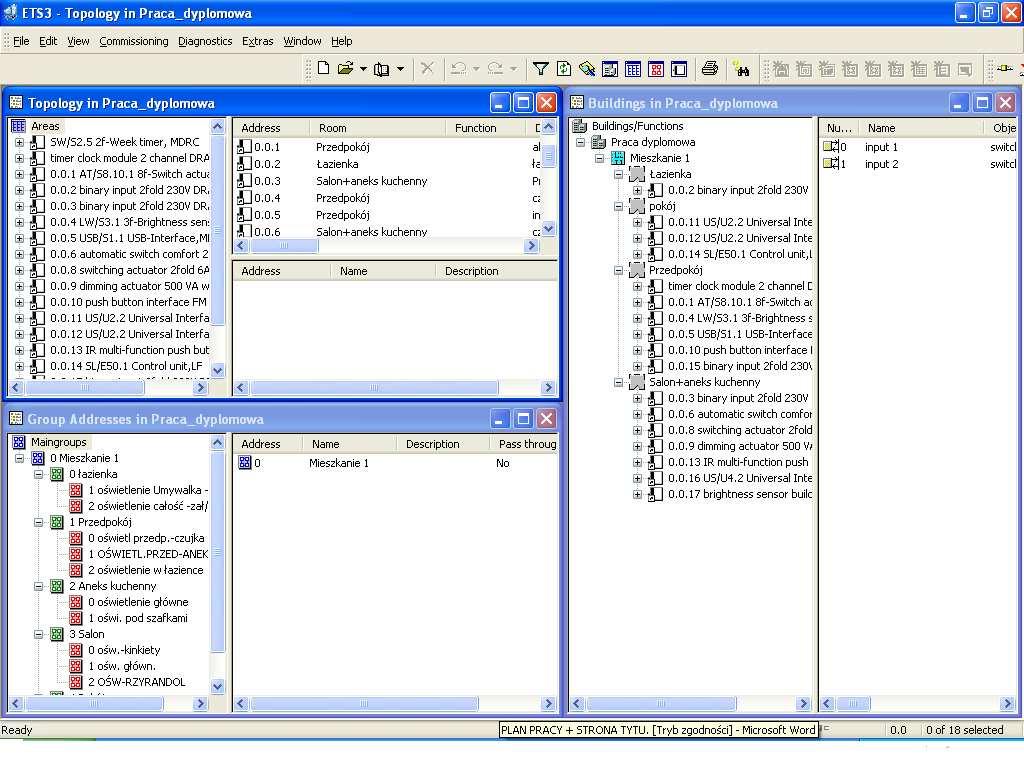Viewport: 1024px width, 768px height.
Task: Select input 2 row in Buildings object list
Action: (x=920, y=164)
